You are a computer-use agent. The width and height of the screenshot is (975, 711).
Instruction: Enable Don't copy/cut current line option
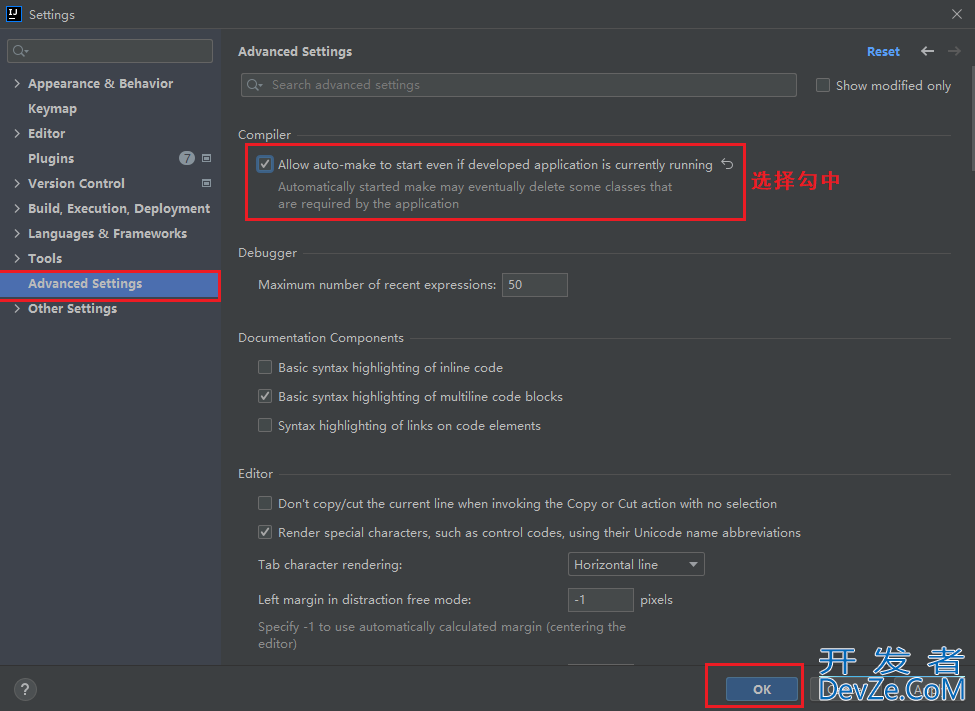[x=265, y=503]
